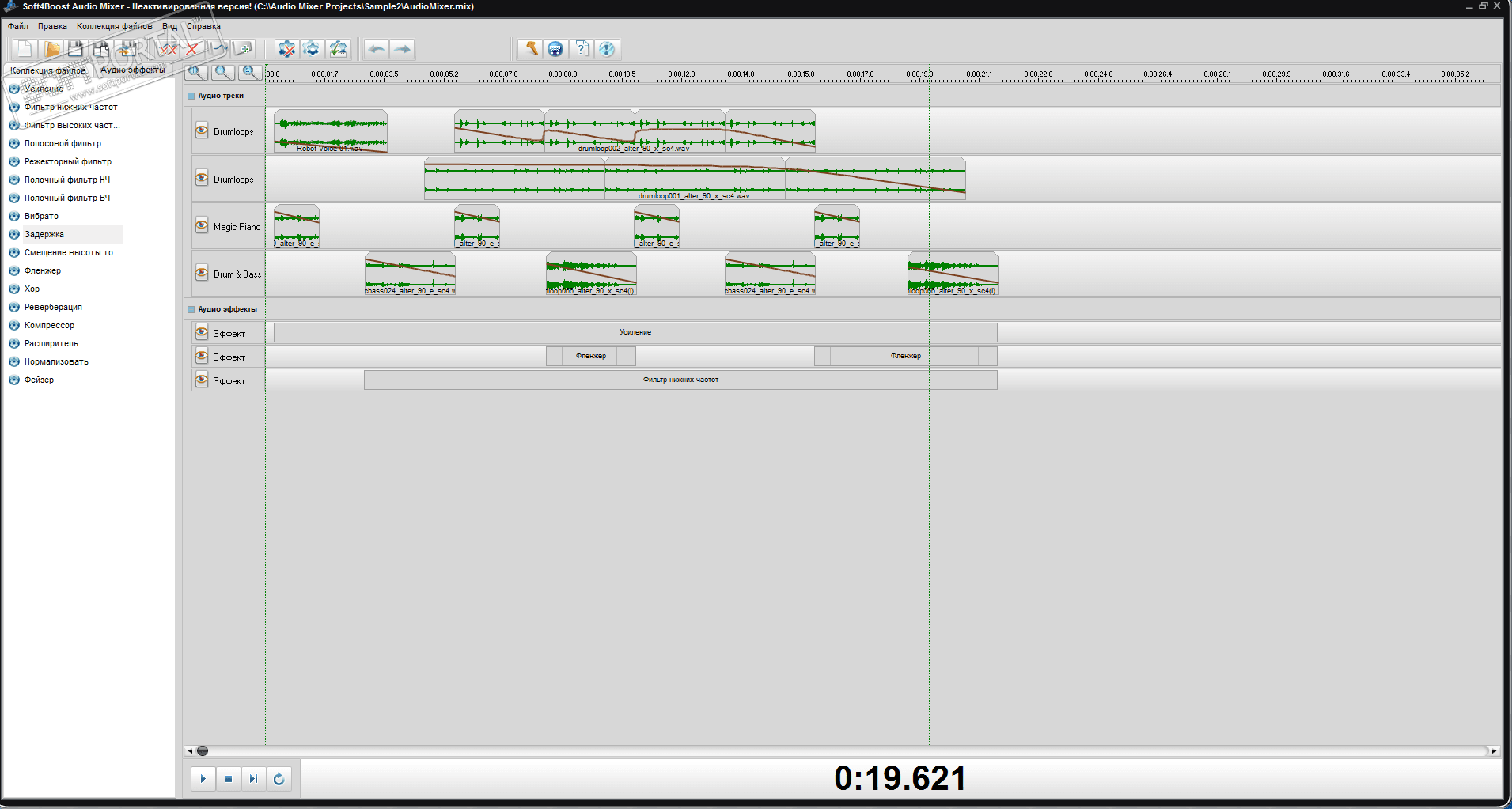Image resolution: width=1512 pixels, height=809 pixels.
Task: Toggle the Magic Piano track eye icon
Action: click(x=202, y=226)
